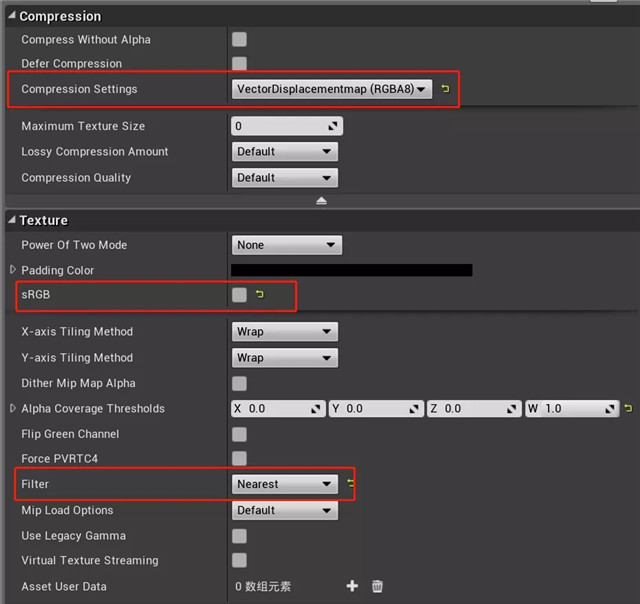Open the Compression Settings dropdown
The width and height of the screenshot is (640, 604).
tap(331, 89)
